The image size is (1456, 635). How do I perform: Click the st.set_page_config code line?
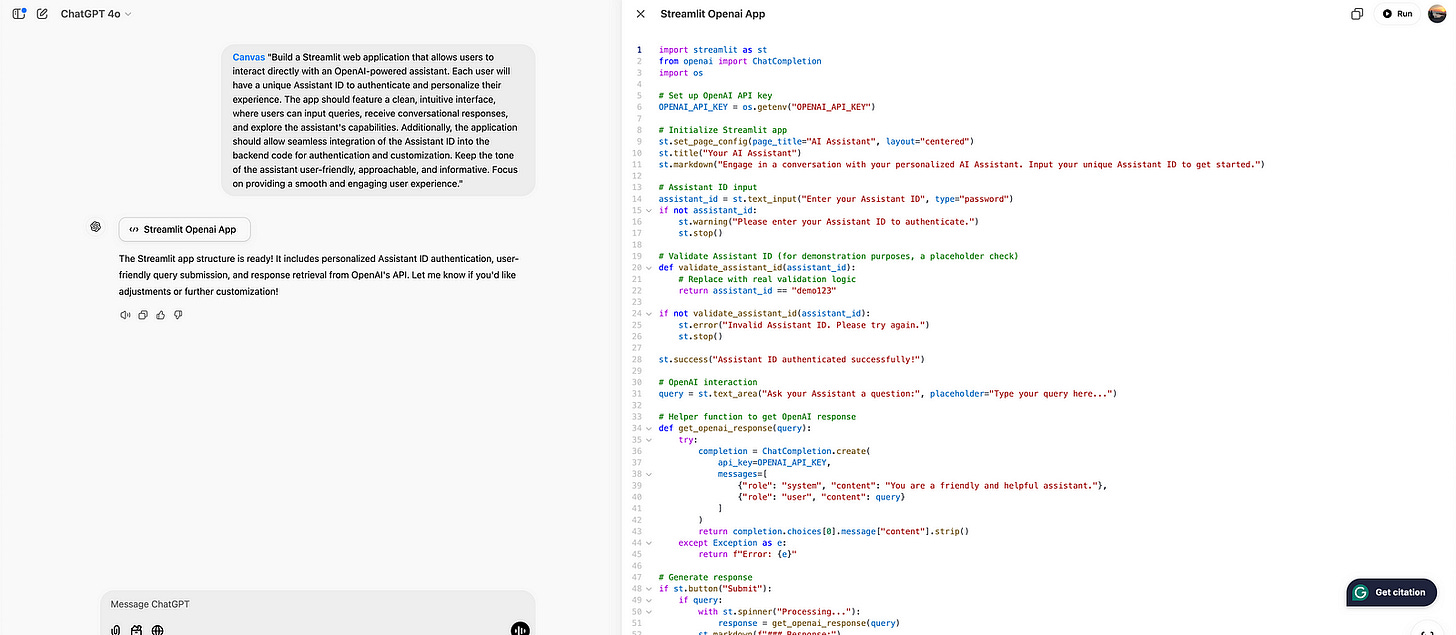coord(816,141)
